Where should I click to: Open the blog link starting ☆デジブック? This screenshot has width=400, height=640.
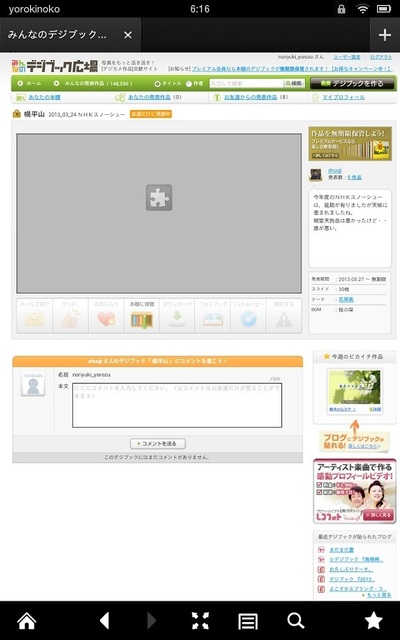pos(356,559)
